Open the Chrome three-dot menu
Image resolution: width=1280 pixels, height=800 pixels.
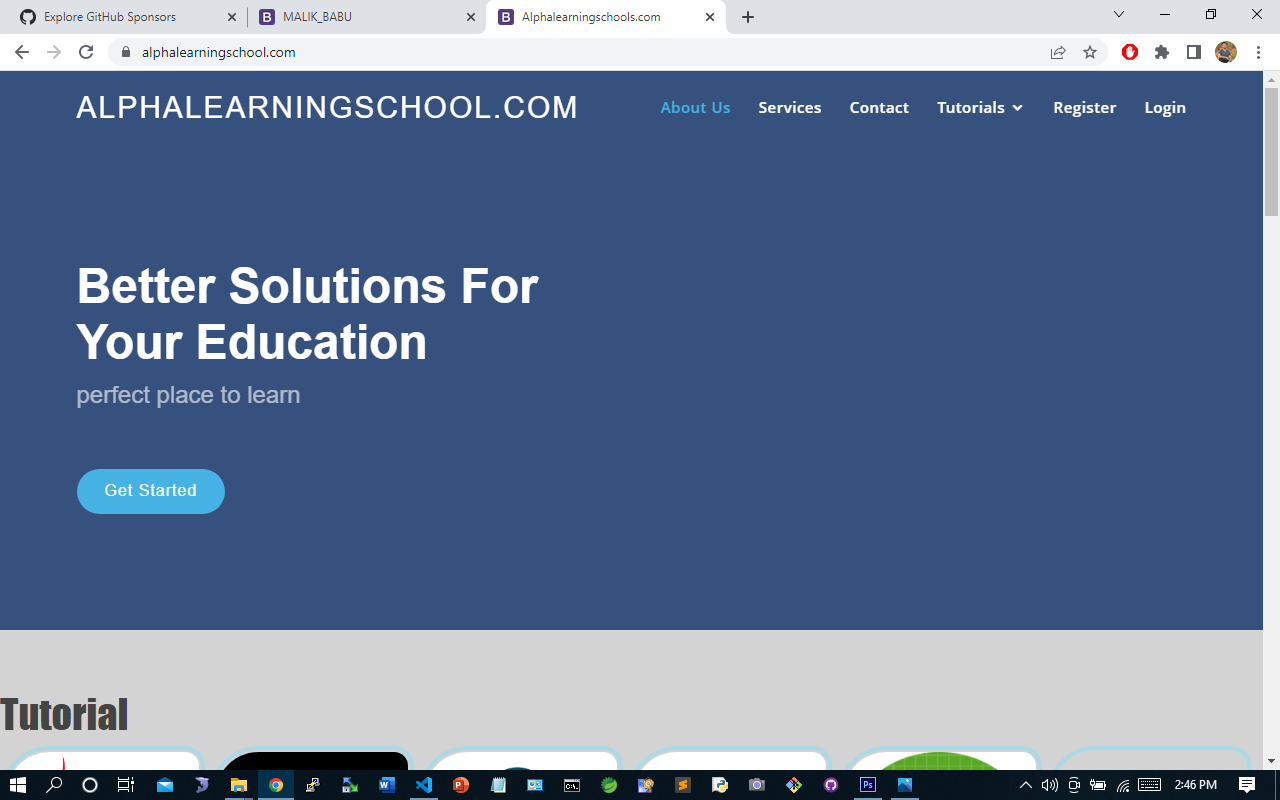(x=1258, y=52)
